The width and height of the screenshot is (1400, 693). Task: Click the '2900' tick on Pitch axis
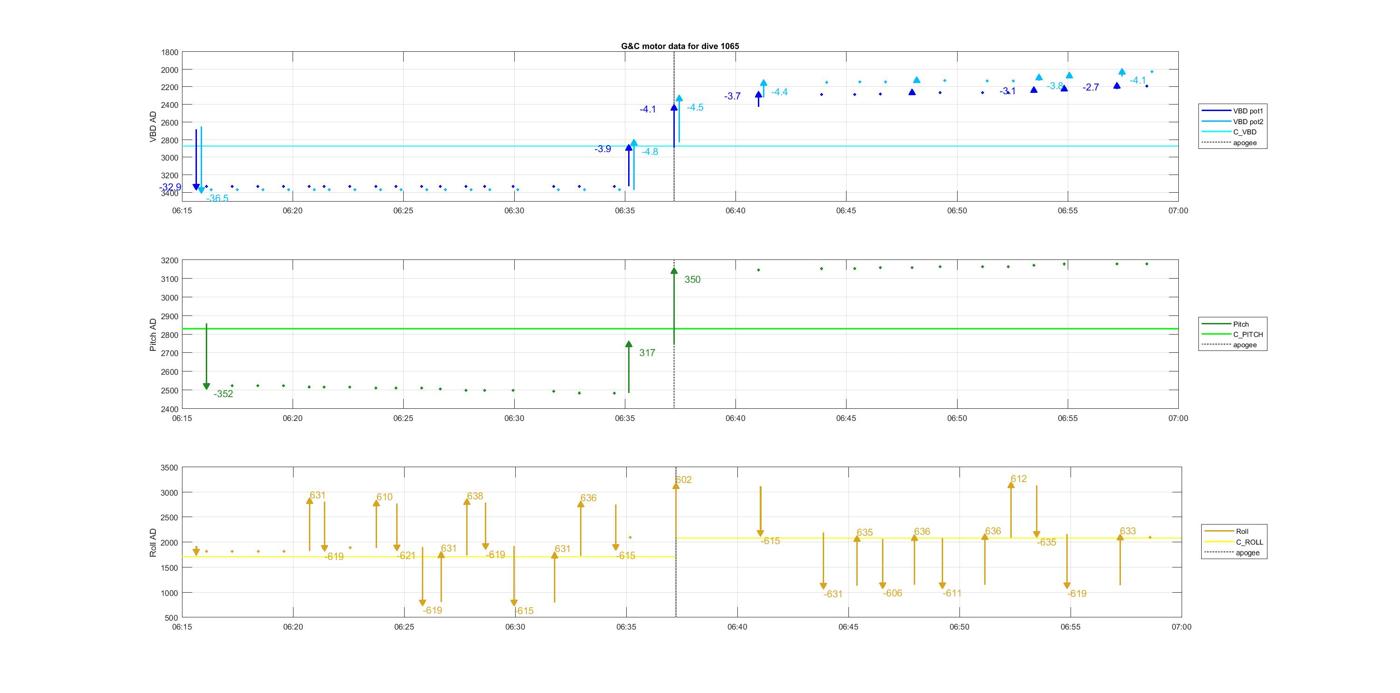[x=170, y=316]
